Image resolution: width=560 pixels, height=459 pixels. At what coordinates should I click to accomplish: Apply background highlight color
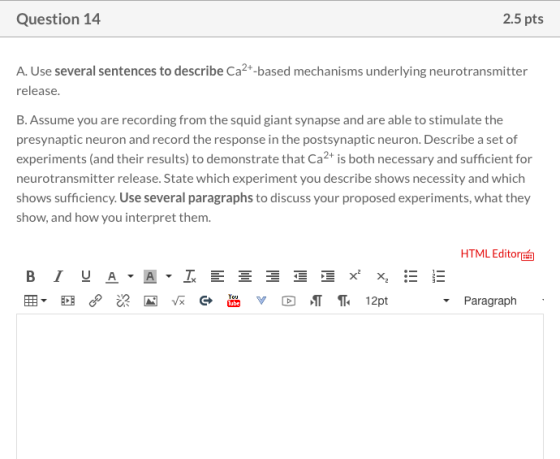[x=150, y=276]
